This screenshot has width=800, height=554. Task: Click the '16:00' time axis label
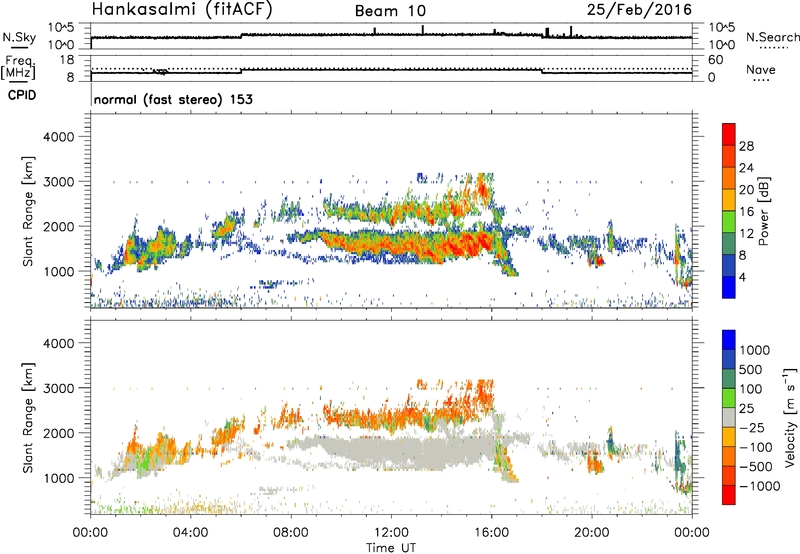coord(491,533)
